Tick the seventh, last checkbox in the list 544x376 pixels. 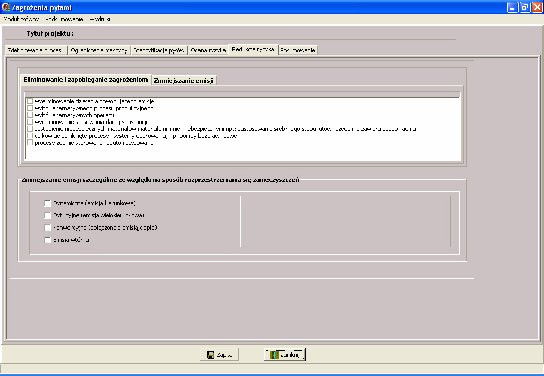[x=30, y=143]
